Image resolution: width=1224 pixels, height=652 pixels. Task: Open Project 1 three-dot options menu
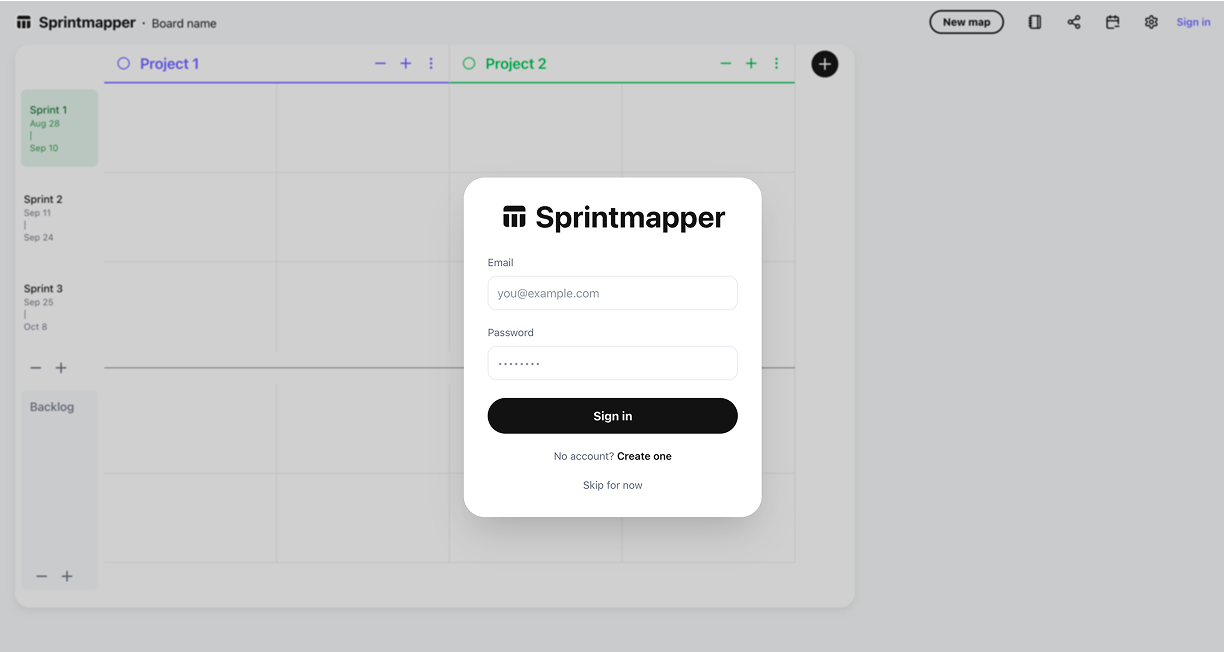(431, 63)
